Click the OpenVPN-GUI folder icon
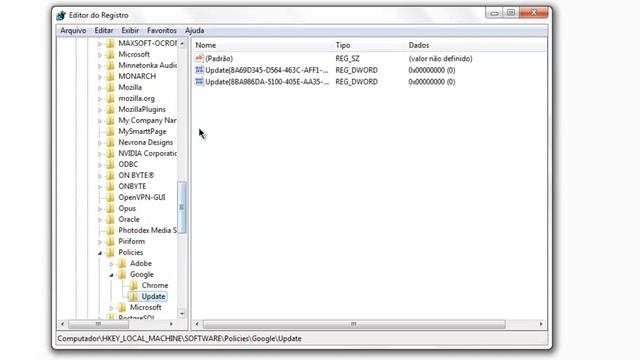Image resolution: width=640 pixels, height=360 pixels. [x=110, y=198]
